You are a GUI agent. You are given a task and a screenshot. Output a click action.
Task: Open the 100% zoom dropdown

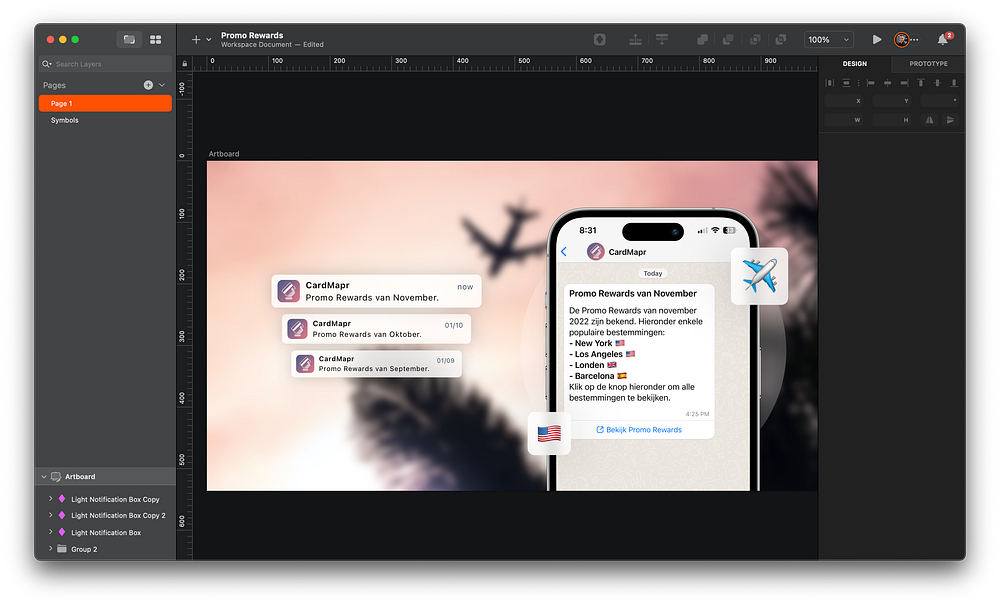click(828, 40)
